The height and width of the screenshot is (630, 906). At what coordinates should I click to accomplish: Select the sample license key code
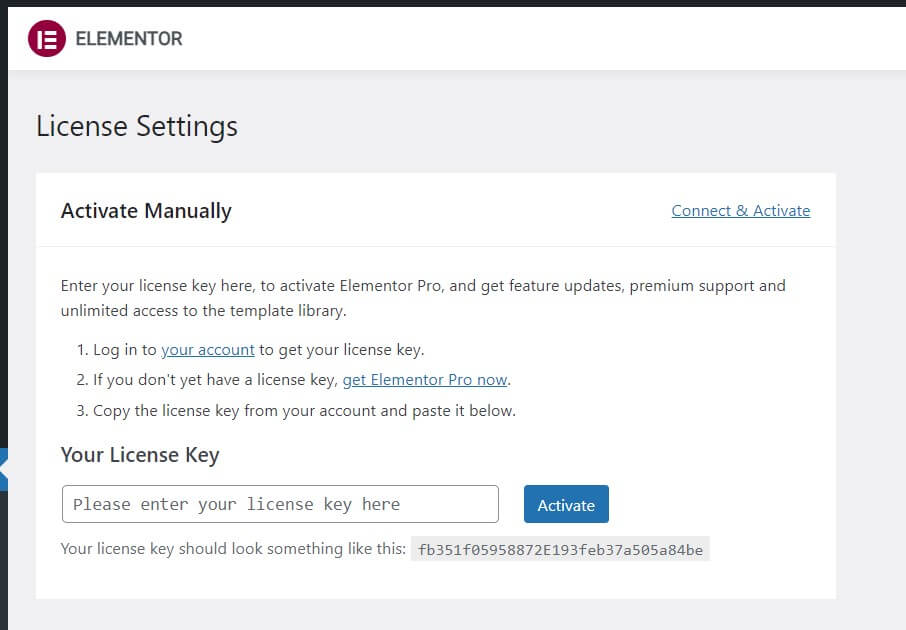click(560, 549)
